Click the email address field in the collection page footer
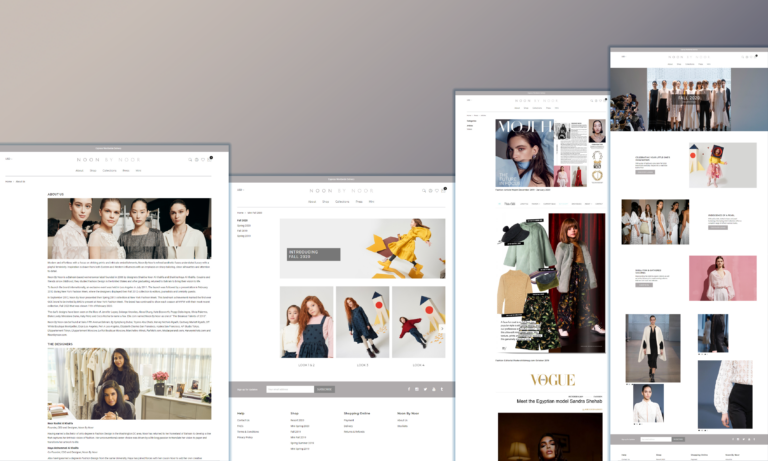The height and width of the screenshot is (461, 768). (x=290, y=389)
